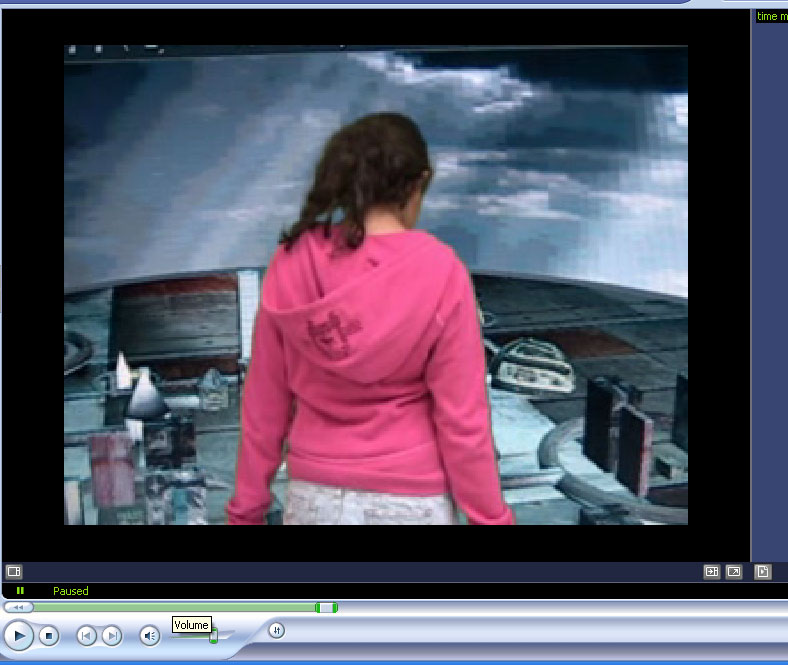Open Now Playing options icon below video

[14, 572]
